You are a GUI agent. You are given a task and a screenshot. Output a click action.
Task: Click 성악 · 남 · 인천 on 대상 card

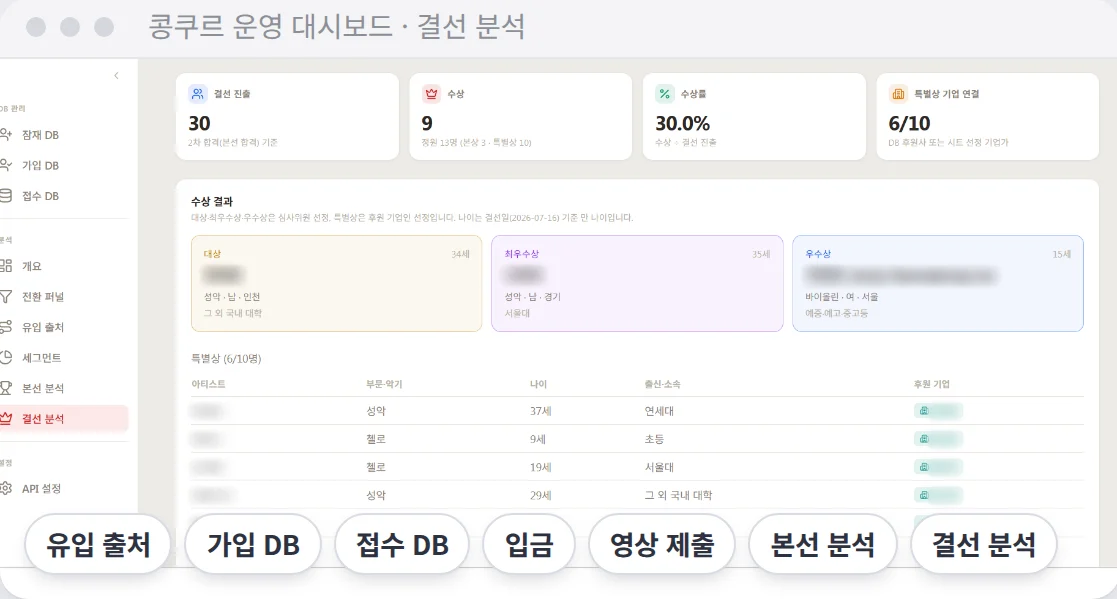click(232, 296)
